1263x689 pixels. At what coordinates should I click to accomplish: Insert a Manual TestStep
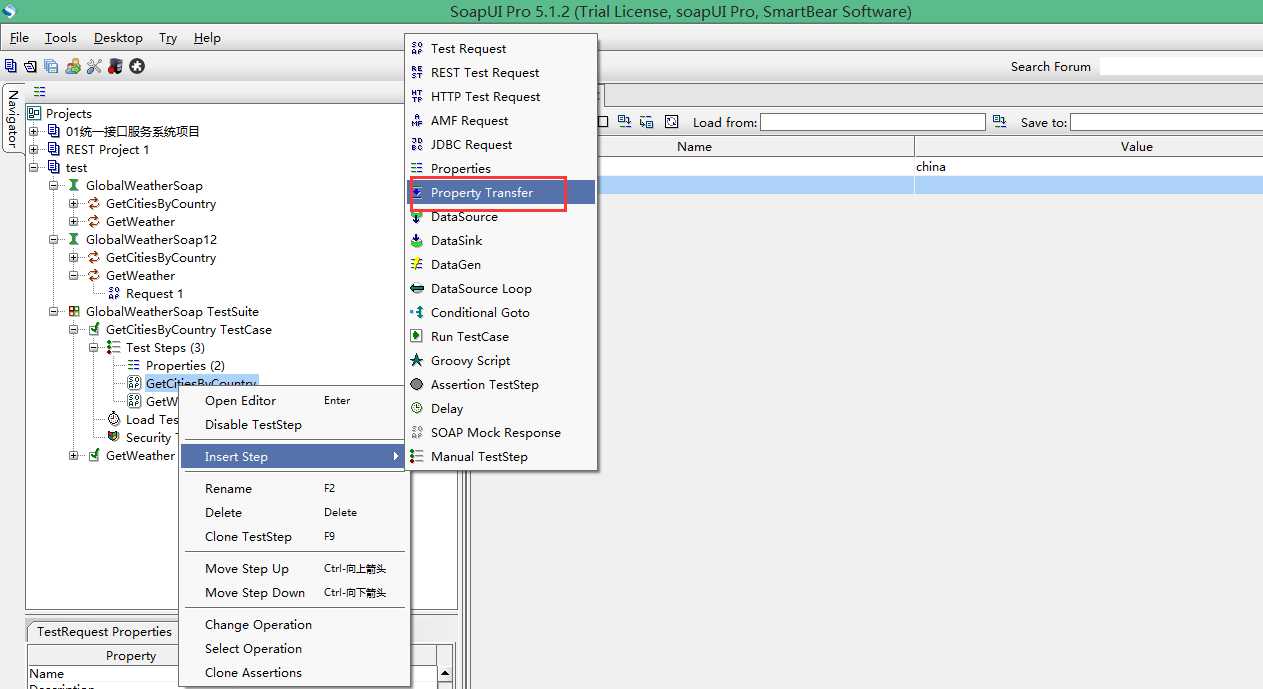point(501,456)
